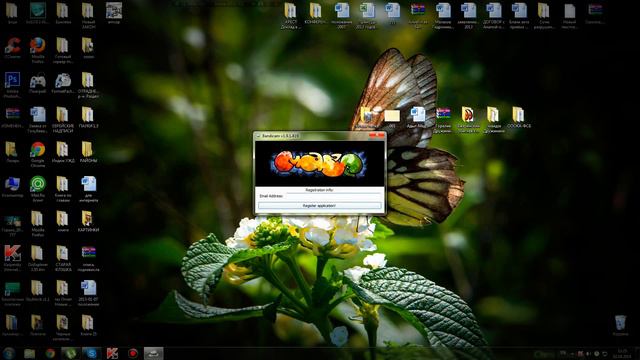
Task: Open Google Chrome from the taskbar
Action: (x=50, y=353)
